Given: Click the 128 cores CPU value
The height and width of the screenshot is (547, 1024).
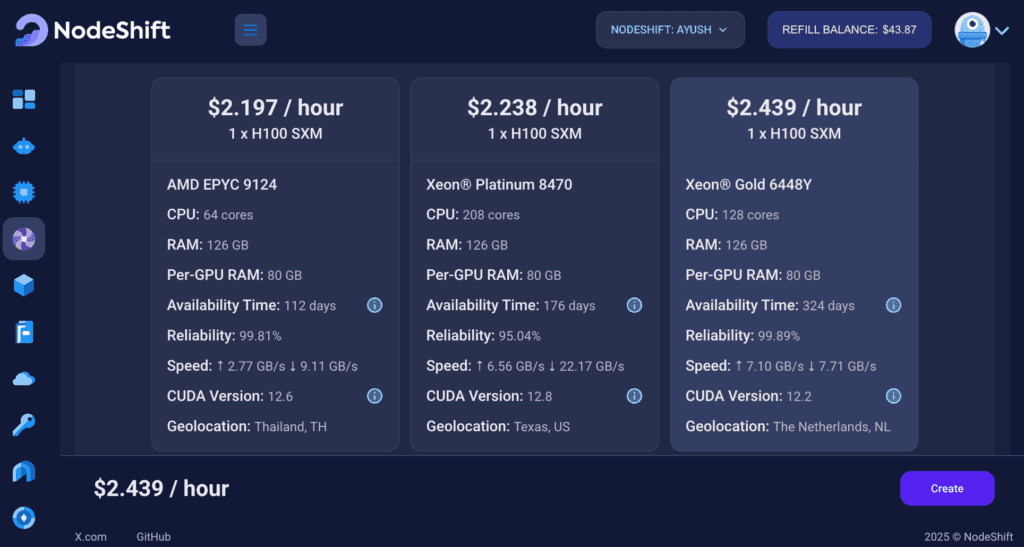Looking at the screenshot, I should click(750, 215).
